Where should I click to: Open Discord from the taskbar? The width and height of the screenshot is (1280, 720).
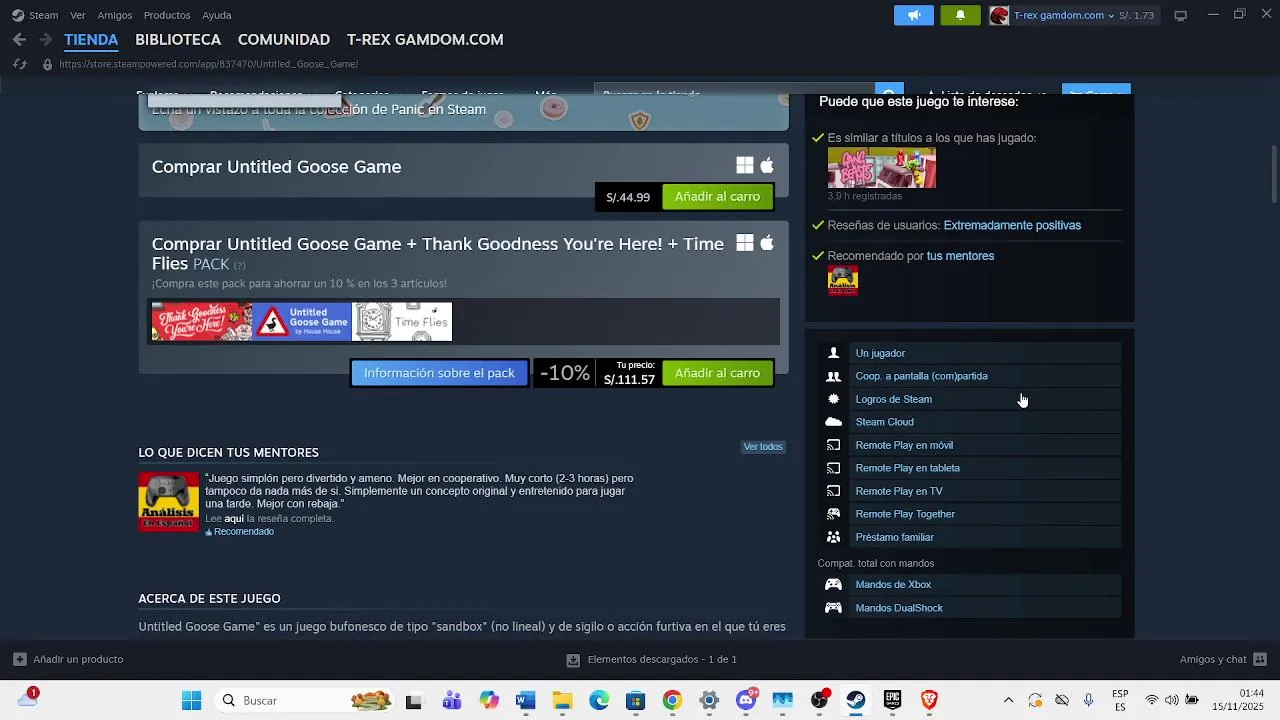click(x=746, y=701)
